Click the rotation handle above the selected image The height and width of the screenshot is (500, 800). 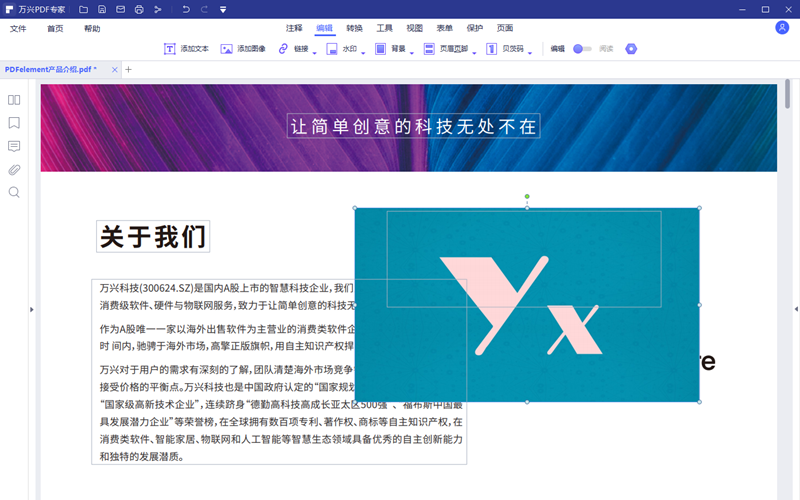tap(527, 196)
